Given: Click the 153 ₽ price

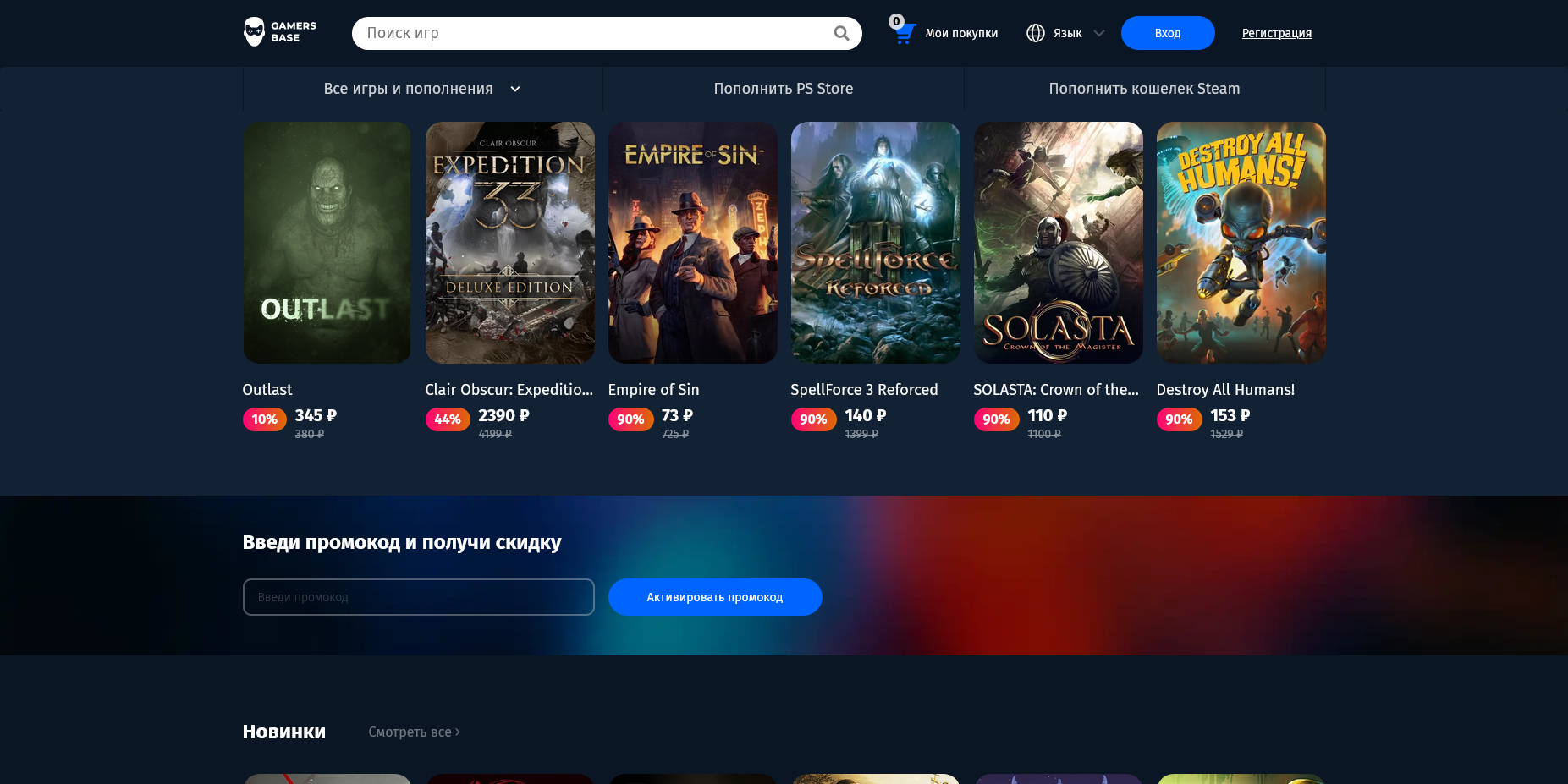Looking at the screenshot, I should [1230, 415].
